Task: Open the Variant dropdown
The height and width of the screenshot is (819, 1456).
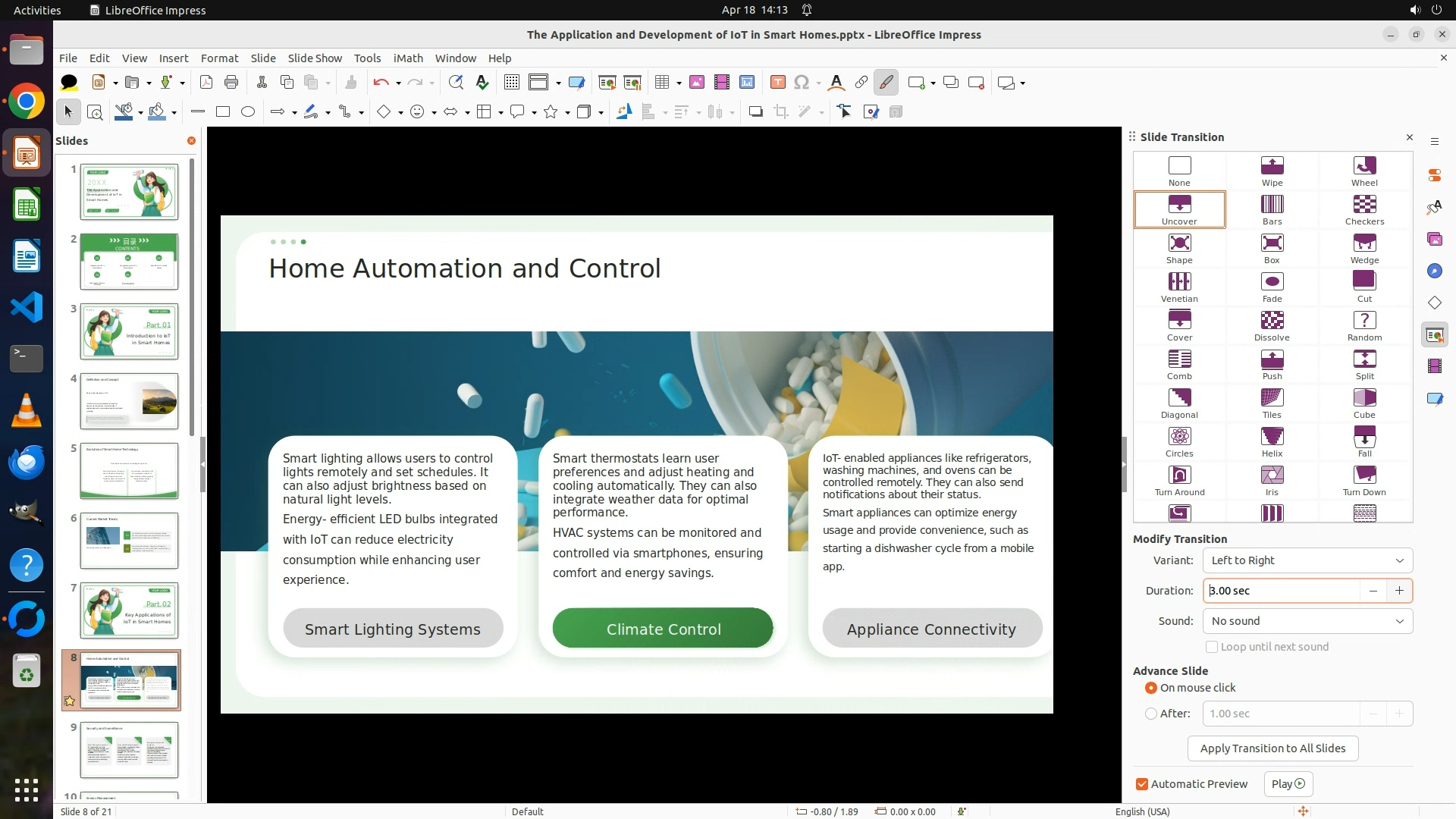Action: point(1307,560)
